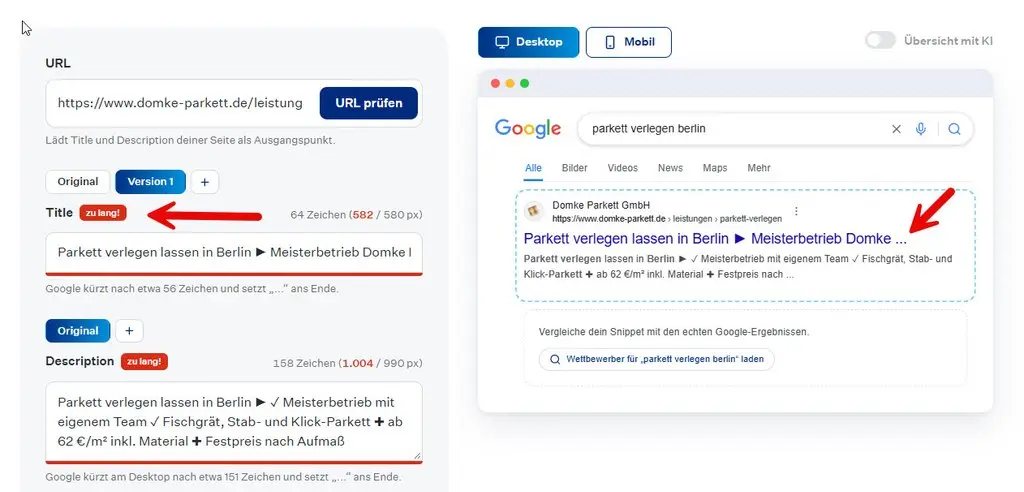Click the 158 Zeichen description counter
The width and height of the screenshot is (1024, 492).
(347, 363)
